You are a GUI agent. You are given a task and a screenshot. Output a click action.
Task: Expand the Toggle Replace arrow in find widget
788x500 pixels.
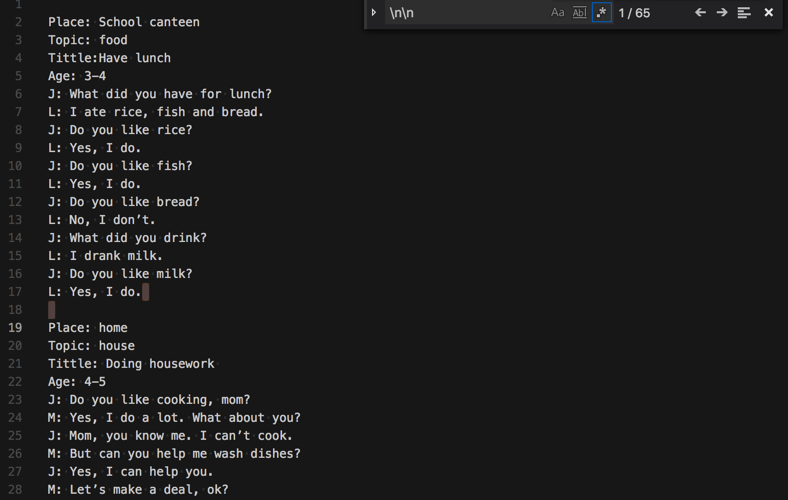(x=374, y=13)
